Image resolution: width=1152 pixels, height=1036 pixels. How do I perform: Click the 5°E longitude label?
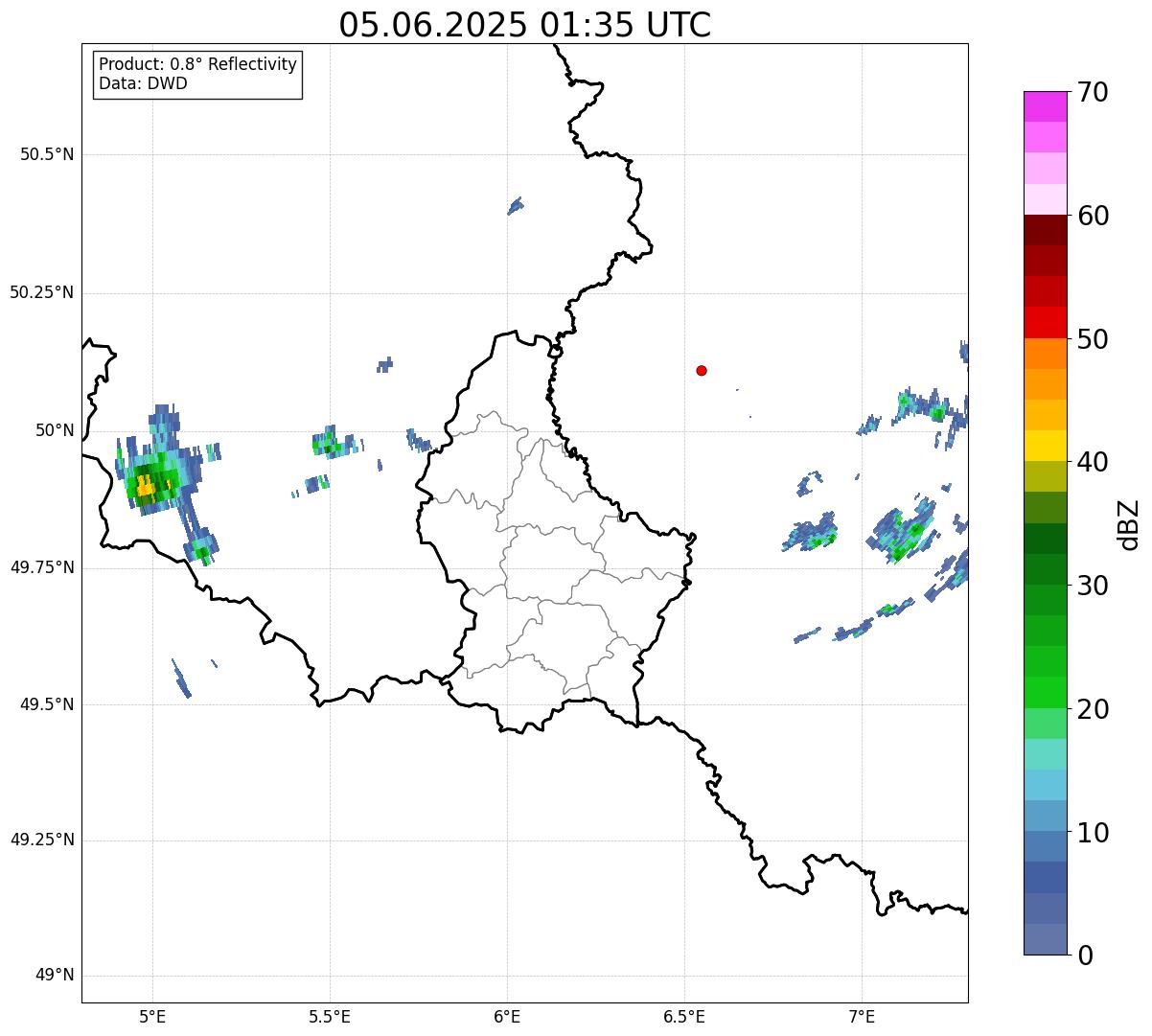tap(152, 1016)
